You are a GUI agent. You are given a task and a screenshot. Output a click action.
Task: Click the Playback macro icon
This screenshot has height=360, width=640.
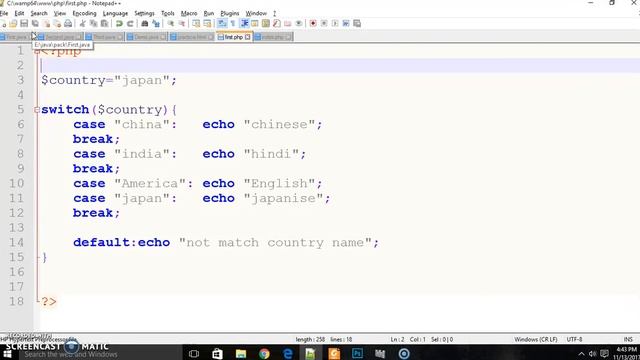tap(335, 24)
